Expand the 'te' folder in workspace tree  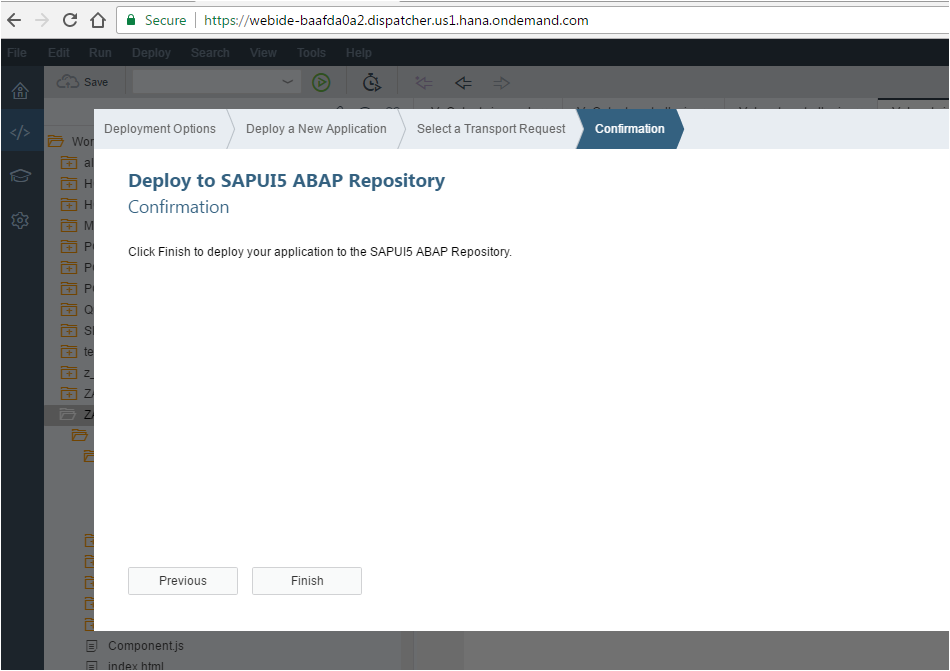point(77,352)
